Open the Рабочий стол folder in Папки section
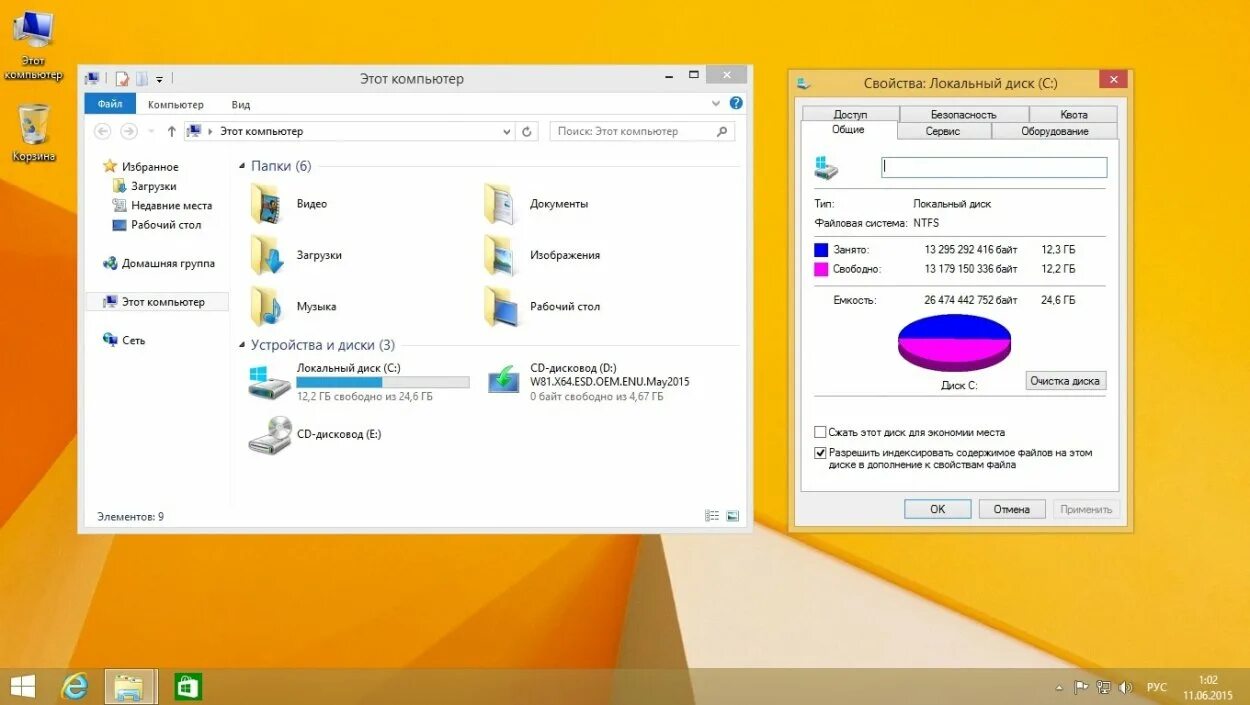The width and height of the screenshot is (1250, 705). pyautogui.click(x=501, y=306)
